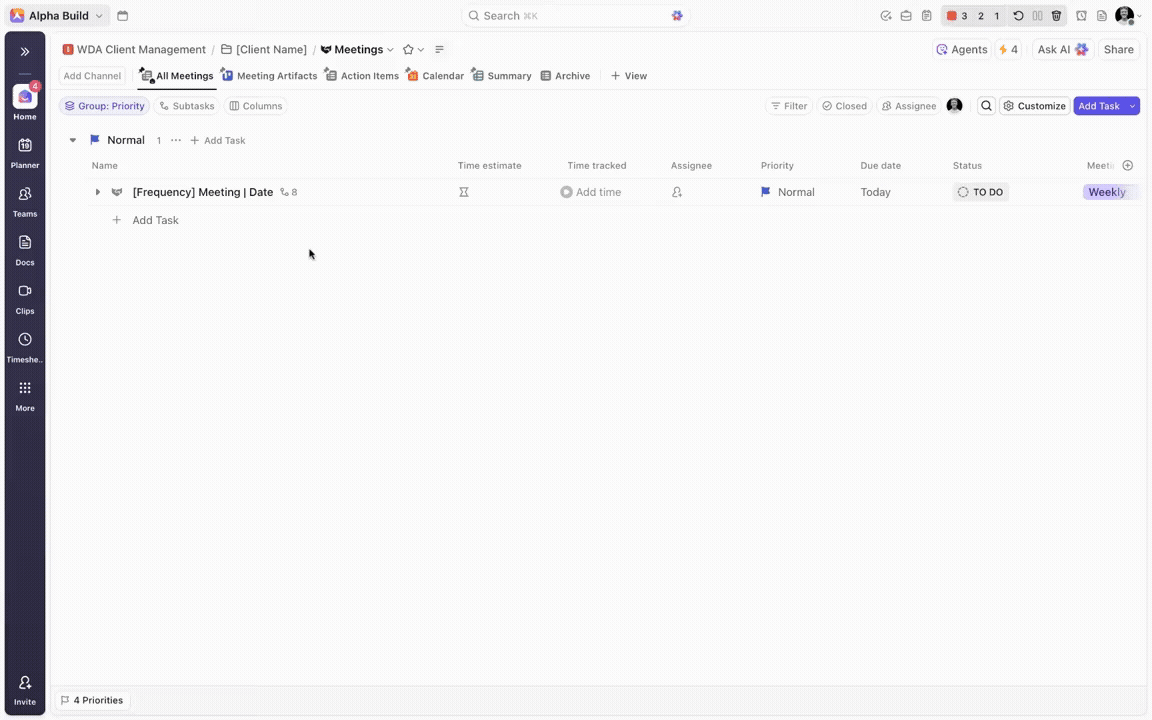Click the add column plus icon
1152x720 pixels.
click(1128, 165)
